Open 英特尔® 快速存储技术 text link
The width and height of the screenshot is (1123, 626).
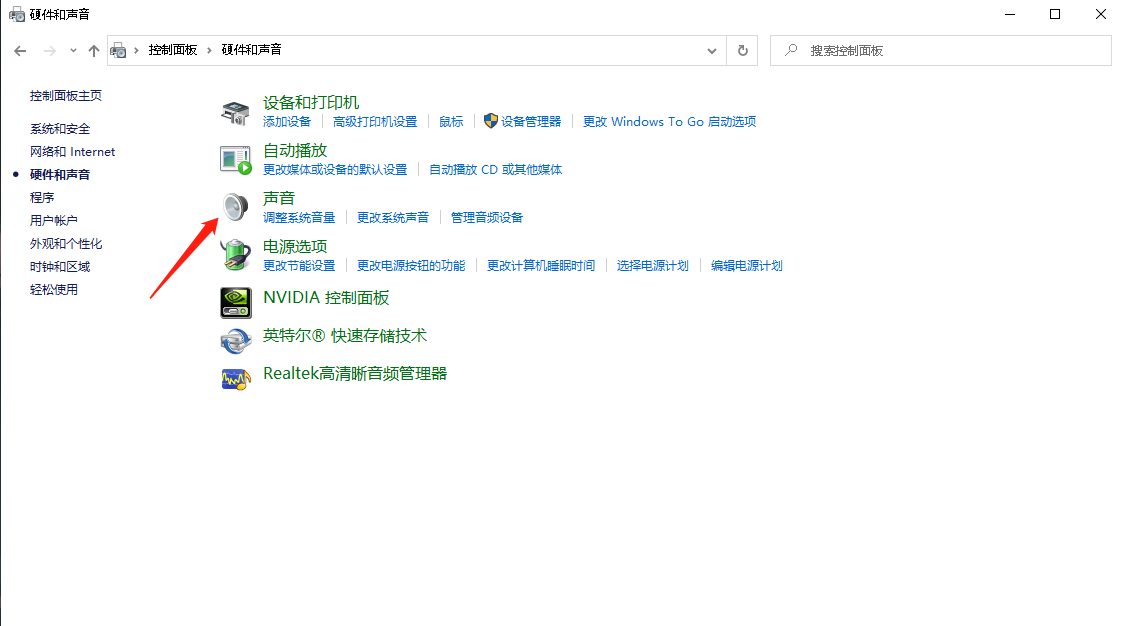point(345,336)
